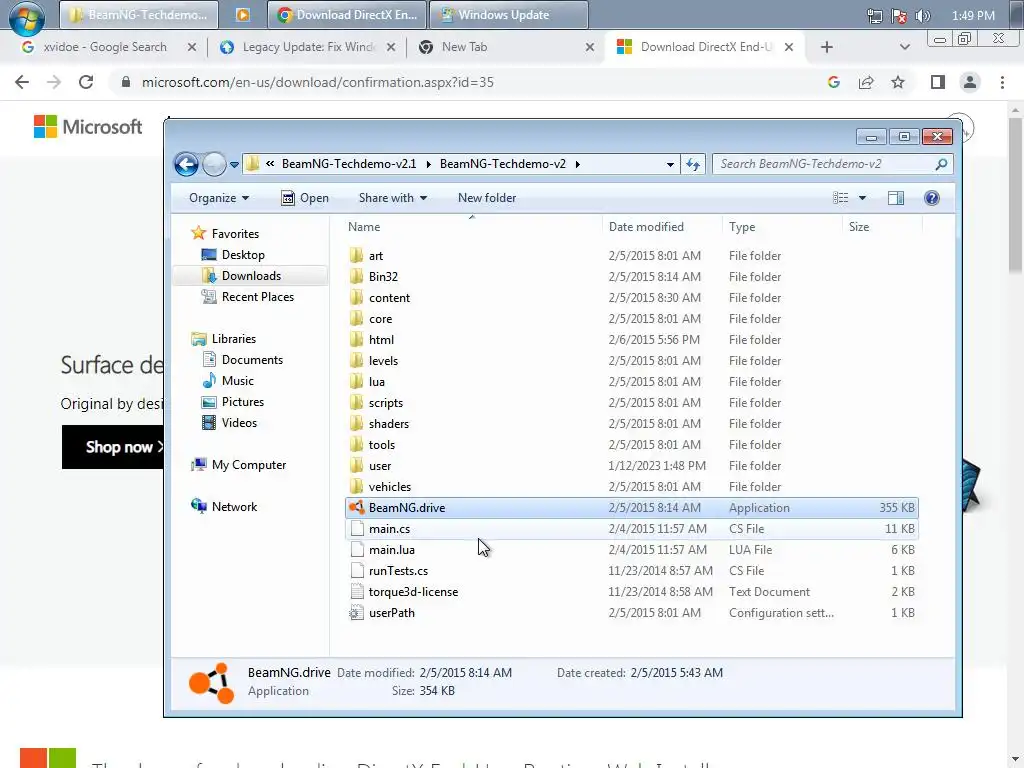Open a new Chrome tab with plus

tap(826, 47)
